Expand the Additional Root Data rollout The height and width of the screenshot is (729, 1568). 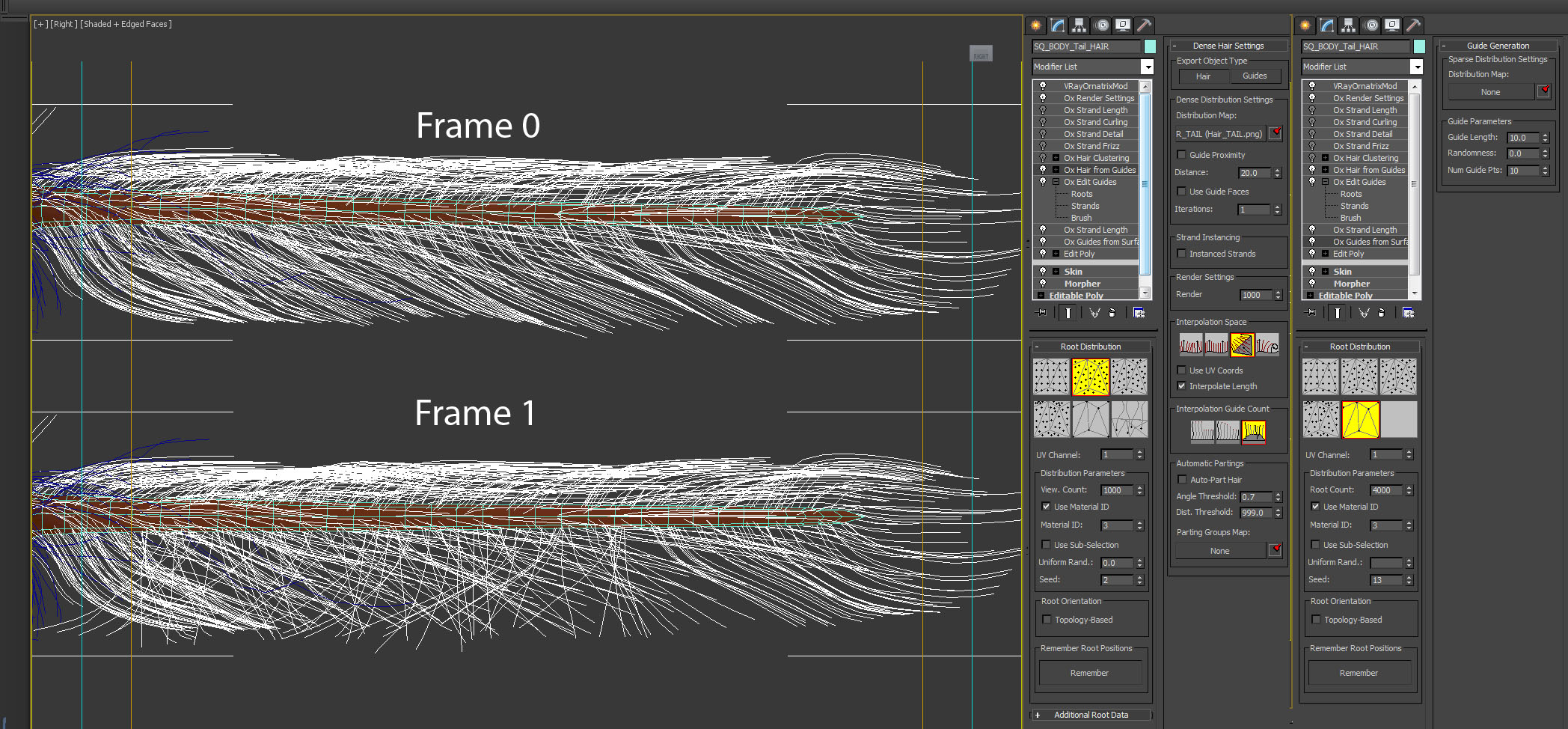click(x=1091, y=715)
